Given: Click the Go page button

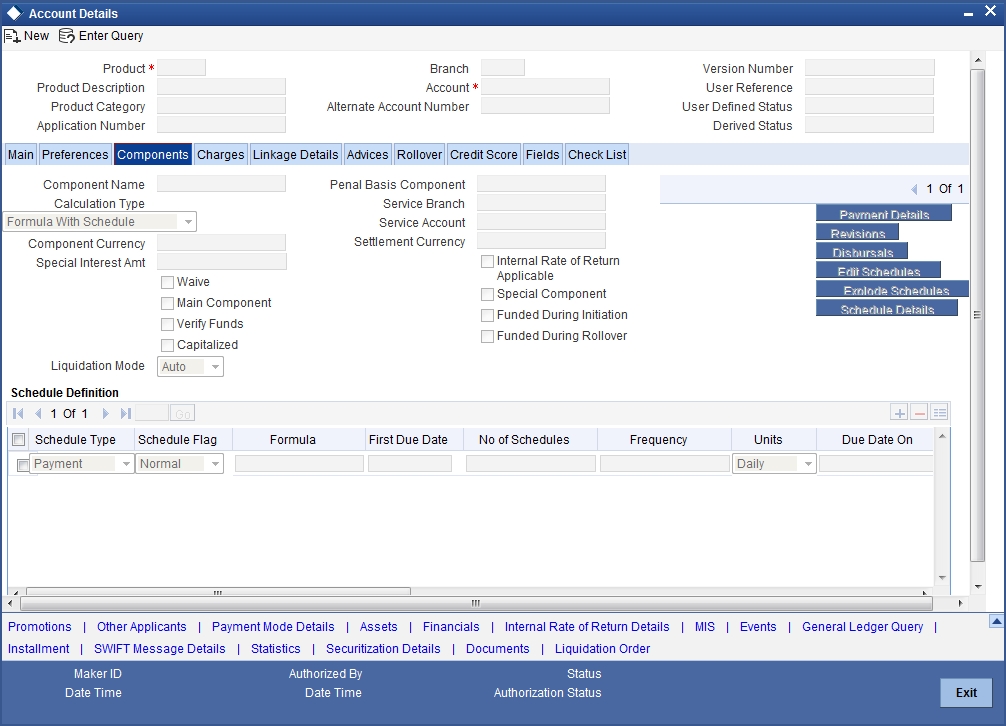Looking at the screenshot, I should point(183,414).
